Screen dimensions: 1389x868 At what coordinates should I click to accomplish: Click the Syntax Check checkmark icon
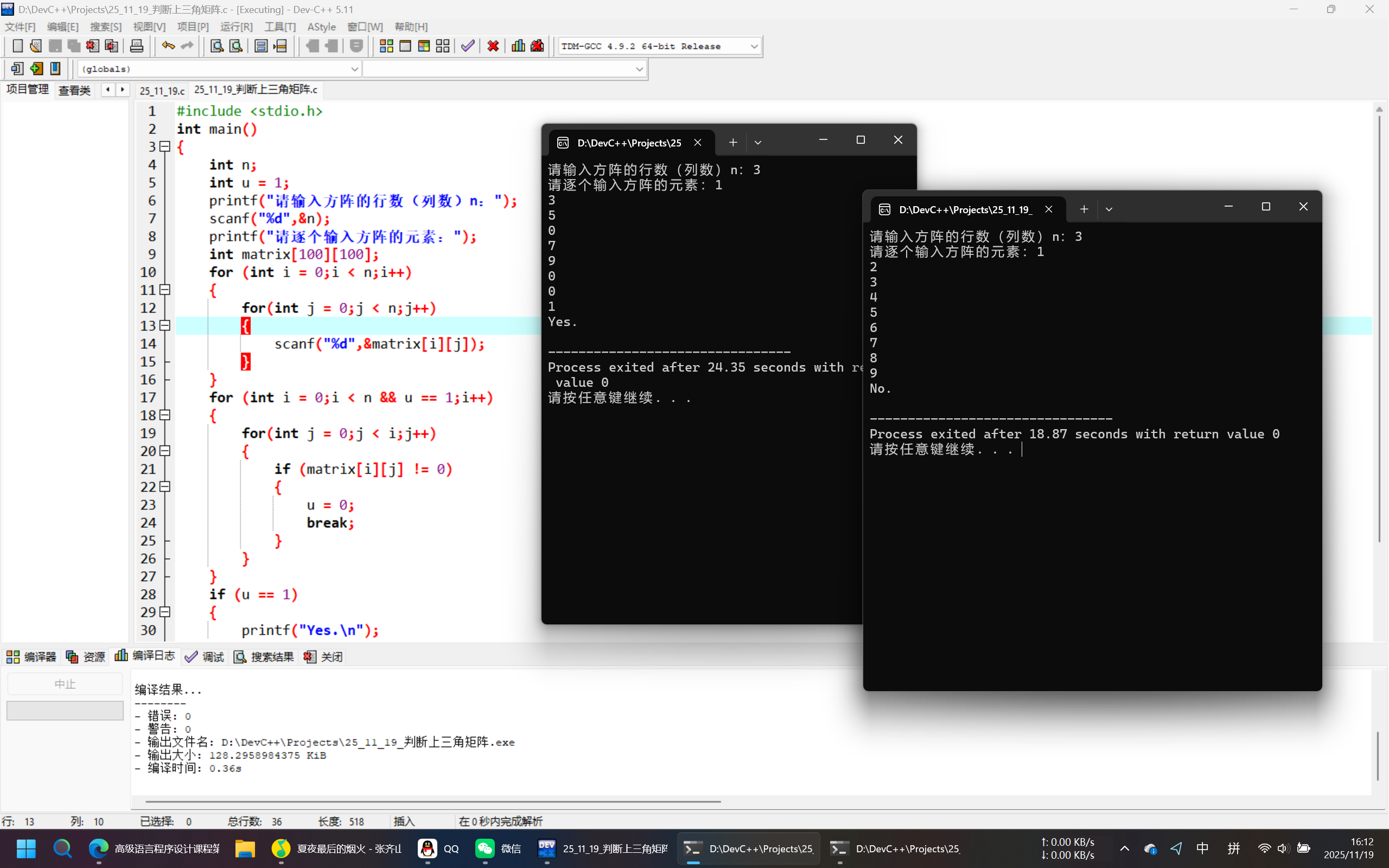click(x=468, y=46)
